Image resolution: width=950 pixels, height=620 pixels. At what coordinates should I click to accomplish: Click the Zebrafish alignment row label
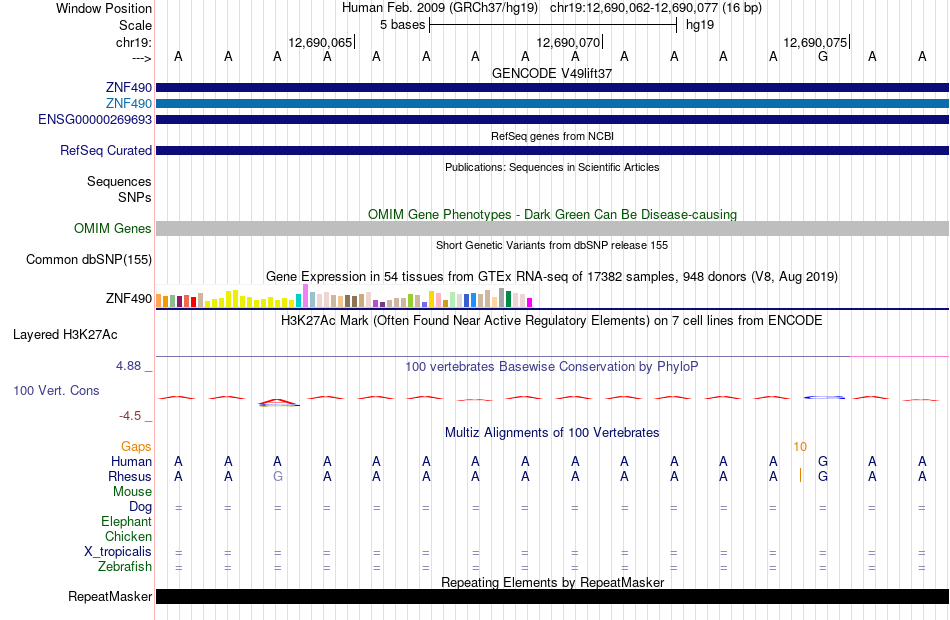click(125, 567)
